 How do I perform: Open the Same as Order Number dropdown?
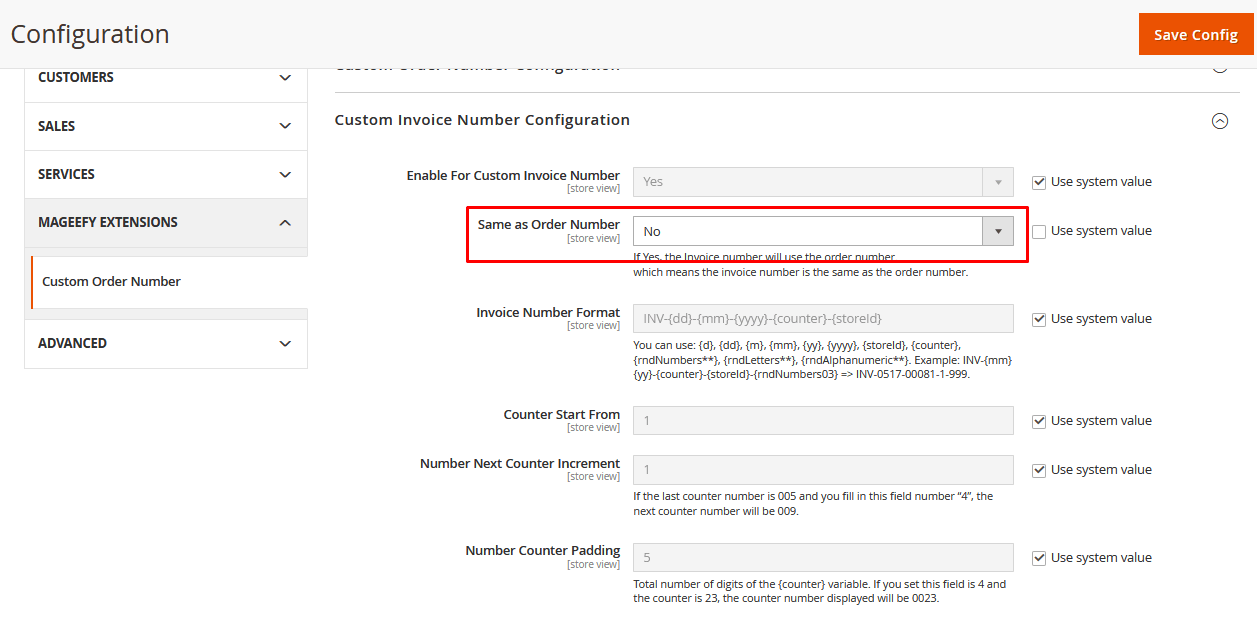pyautogui.click(x=822, y=231)
